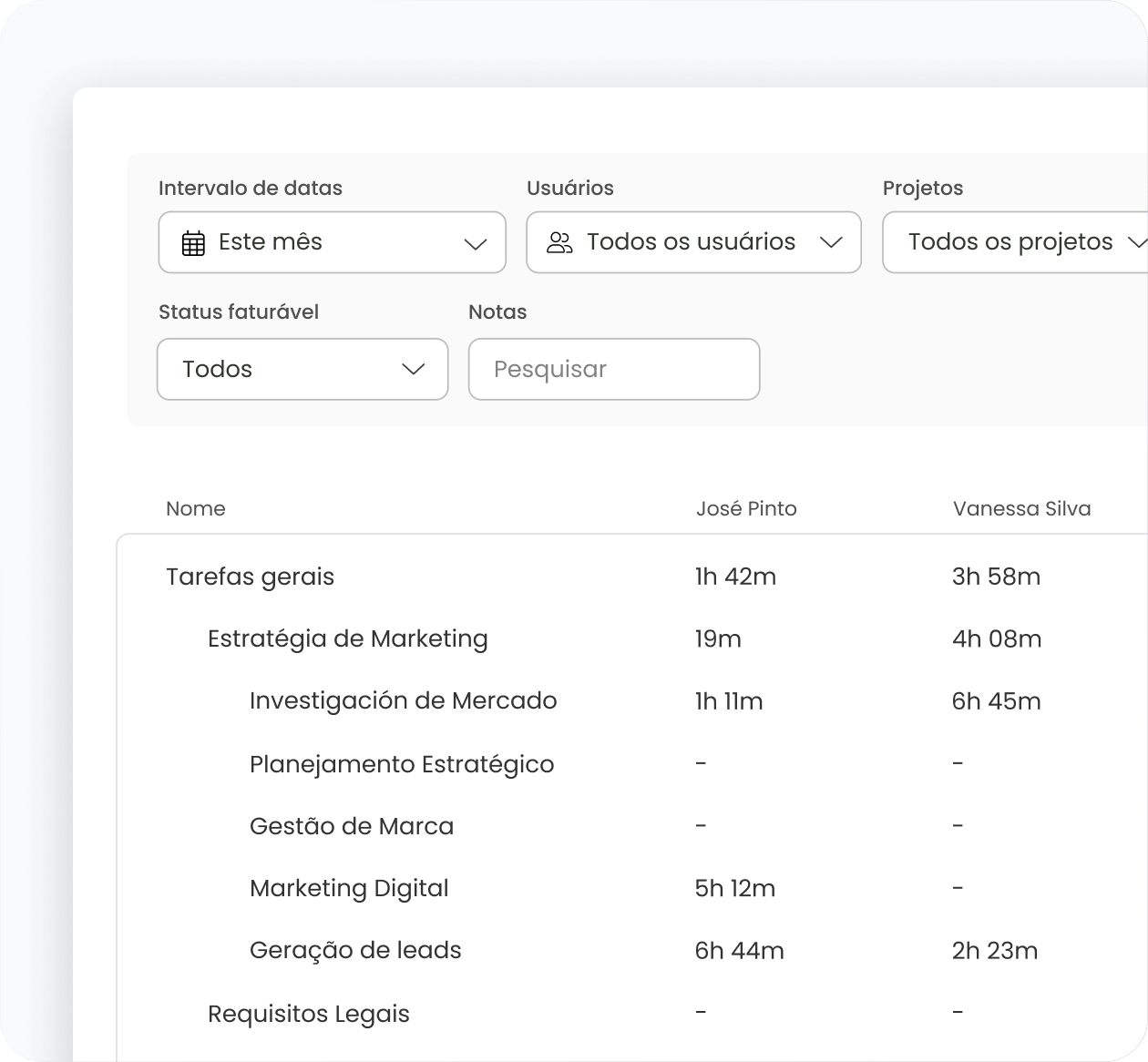The image size is (1148, 1062).
Task: Select the Tarefas gerais row
Action: 251,577
